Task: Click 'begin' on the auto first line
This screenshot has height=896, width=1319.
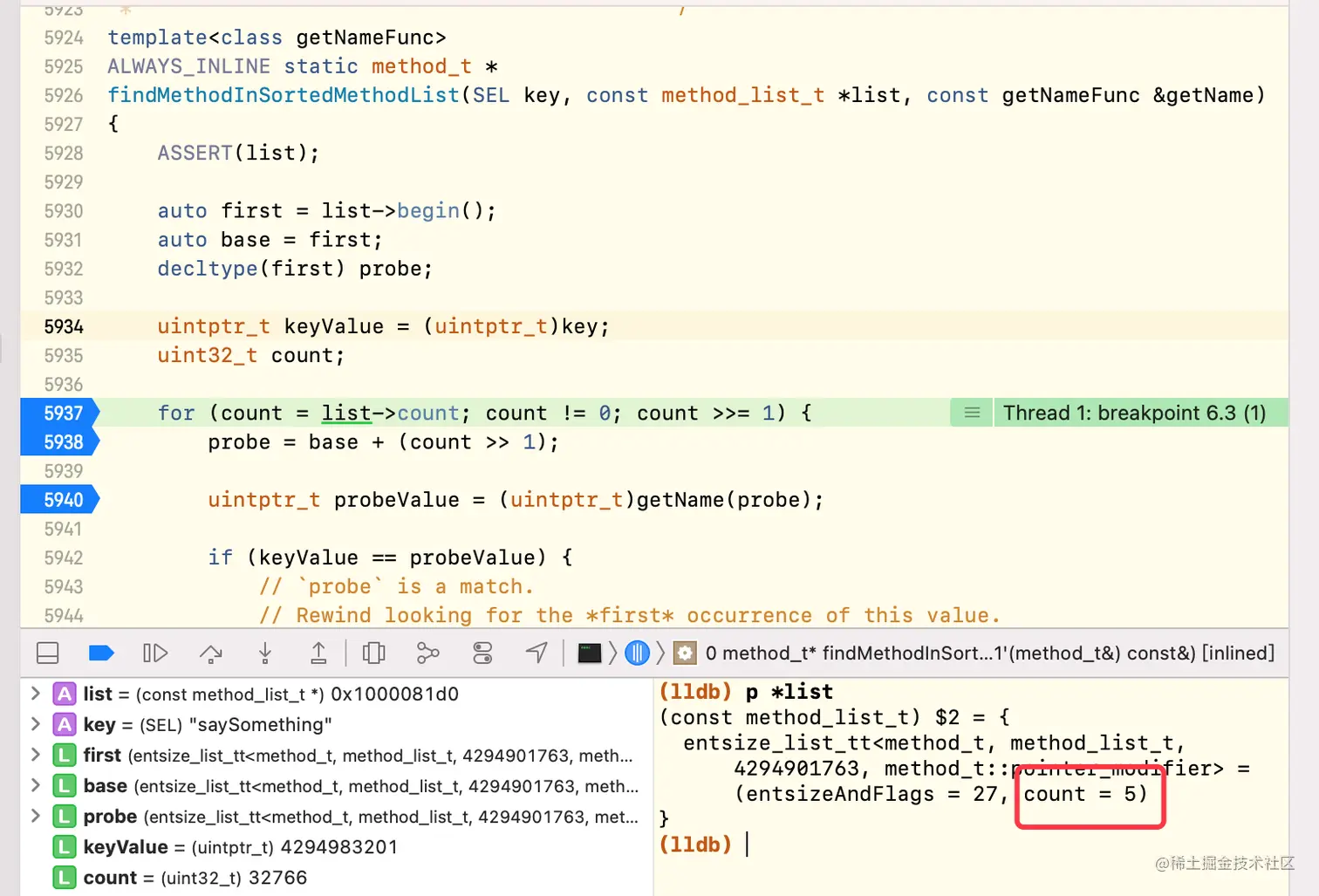Action: point(427,210)
